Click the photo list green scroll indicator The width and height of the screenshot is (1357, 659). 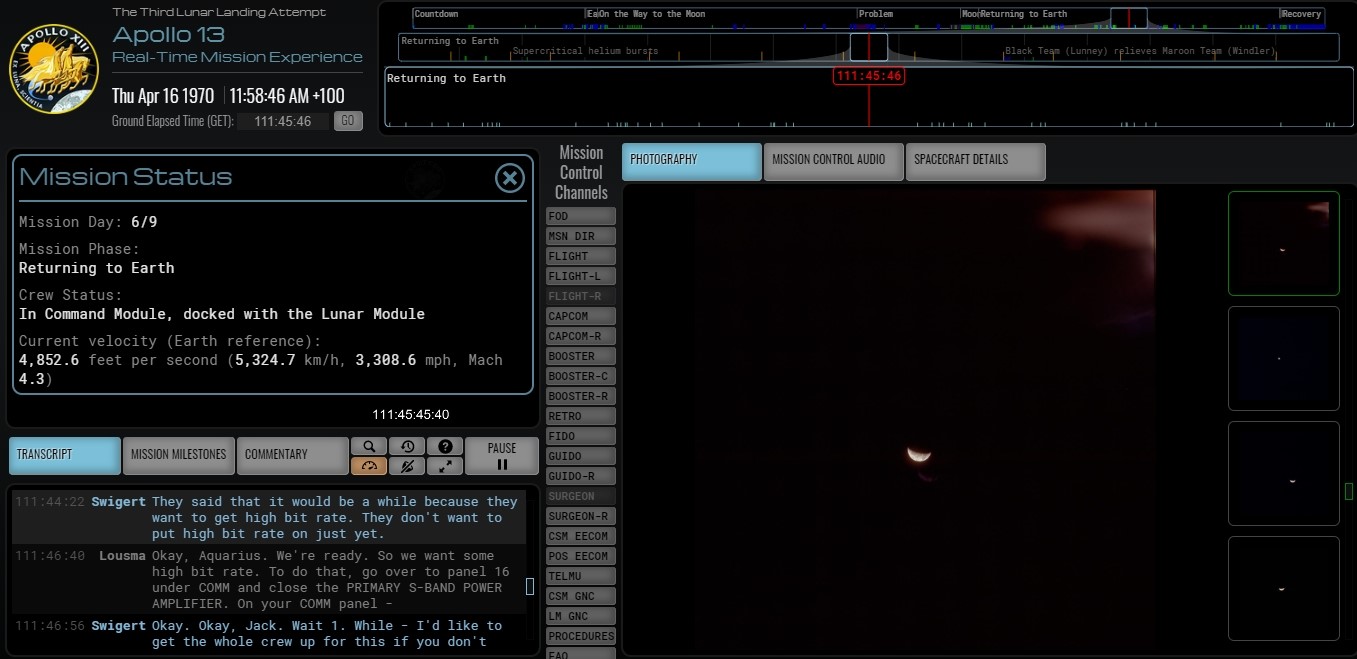[1349, 491]
